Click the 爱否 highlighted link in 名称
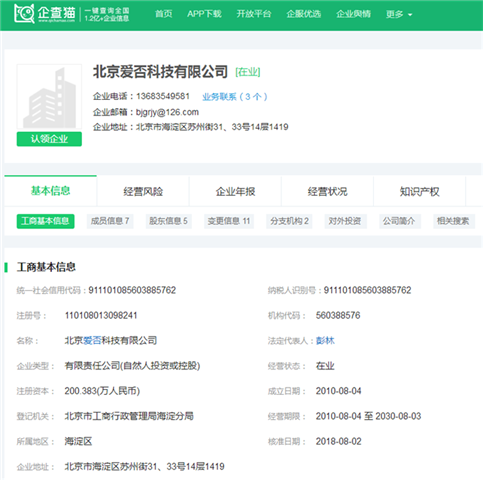The height and width of the screenshot is (480, 483). pyautogui.click(x=92, y=341)
